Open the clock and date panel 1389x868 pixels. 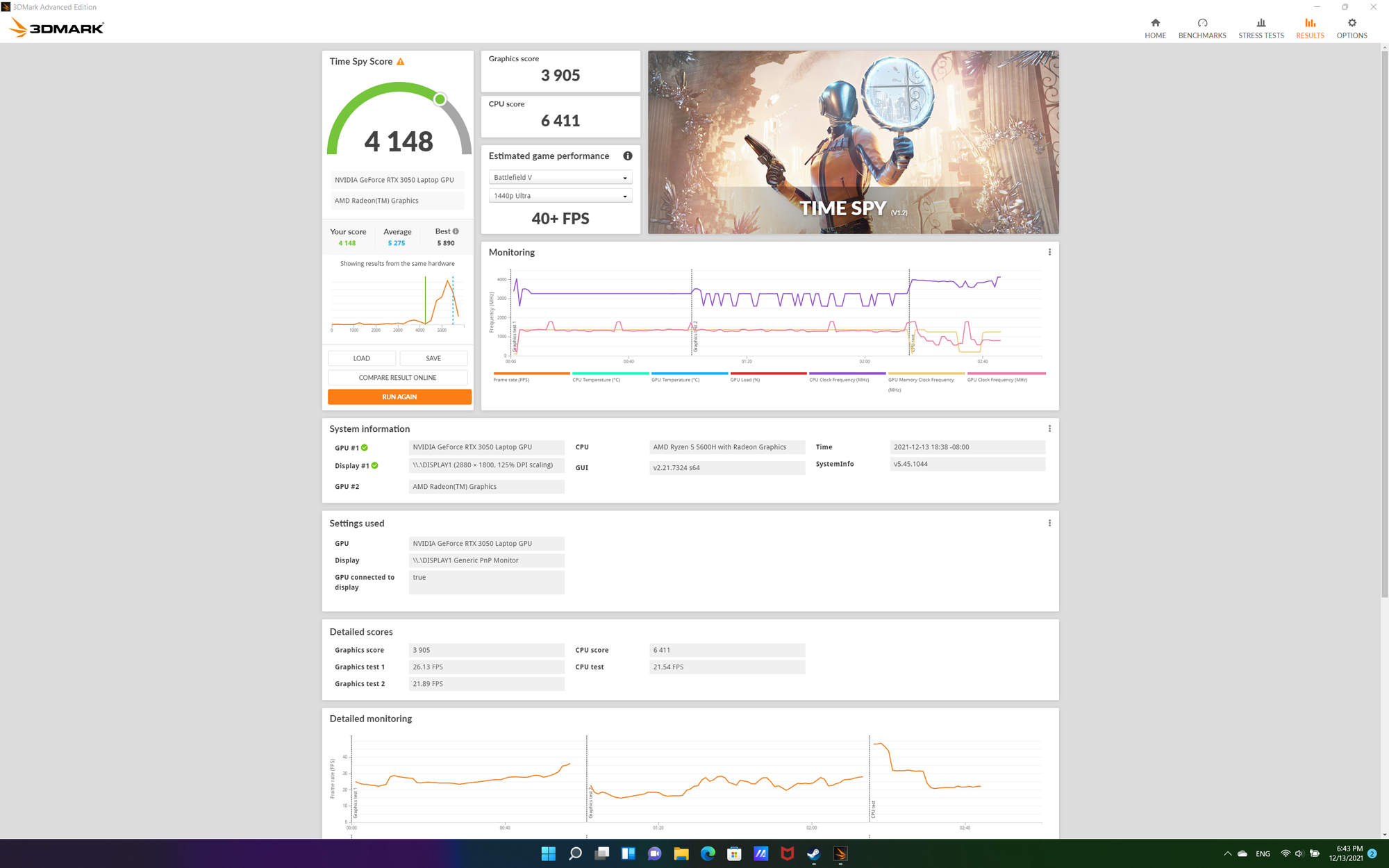[x=1345, y=853]
